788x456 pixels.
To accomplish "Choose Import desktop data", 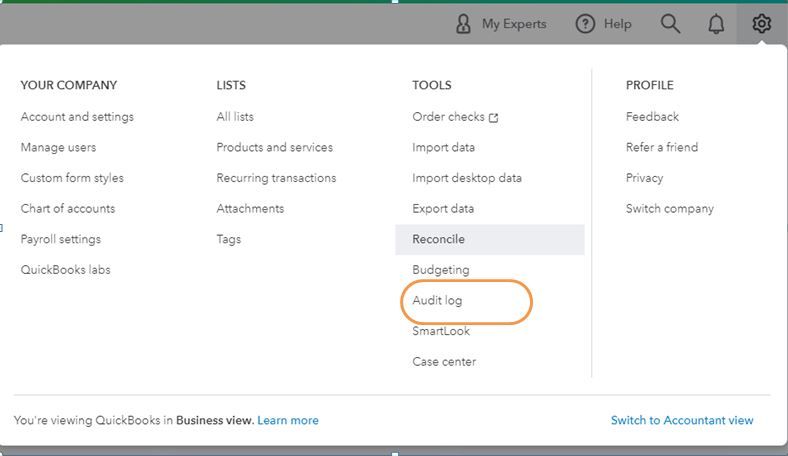I will point(467,178).
